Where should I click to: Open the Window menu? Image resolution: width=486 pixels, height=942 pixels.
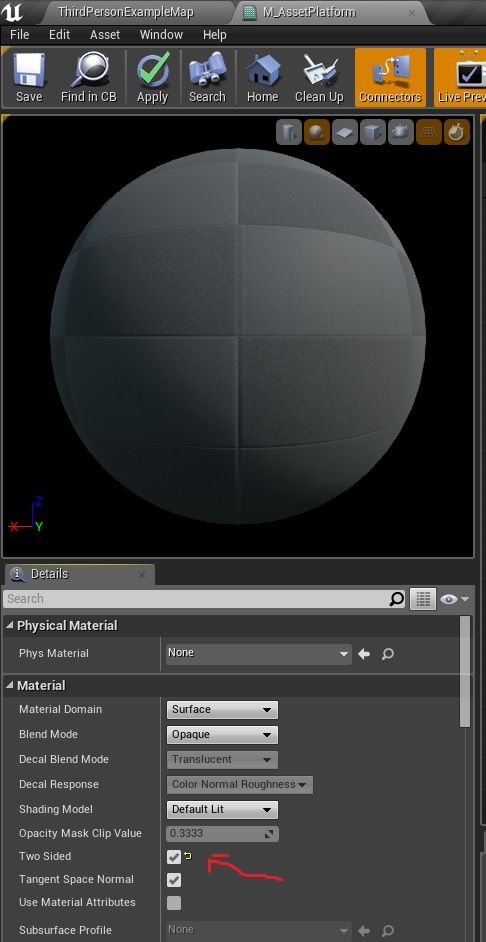click(x=161, y=35)
